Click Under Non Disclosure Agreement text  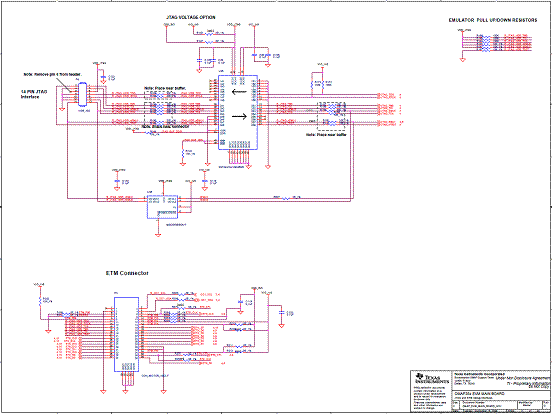[523, 378]
